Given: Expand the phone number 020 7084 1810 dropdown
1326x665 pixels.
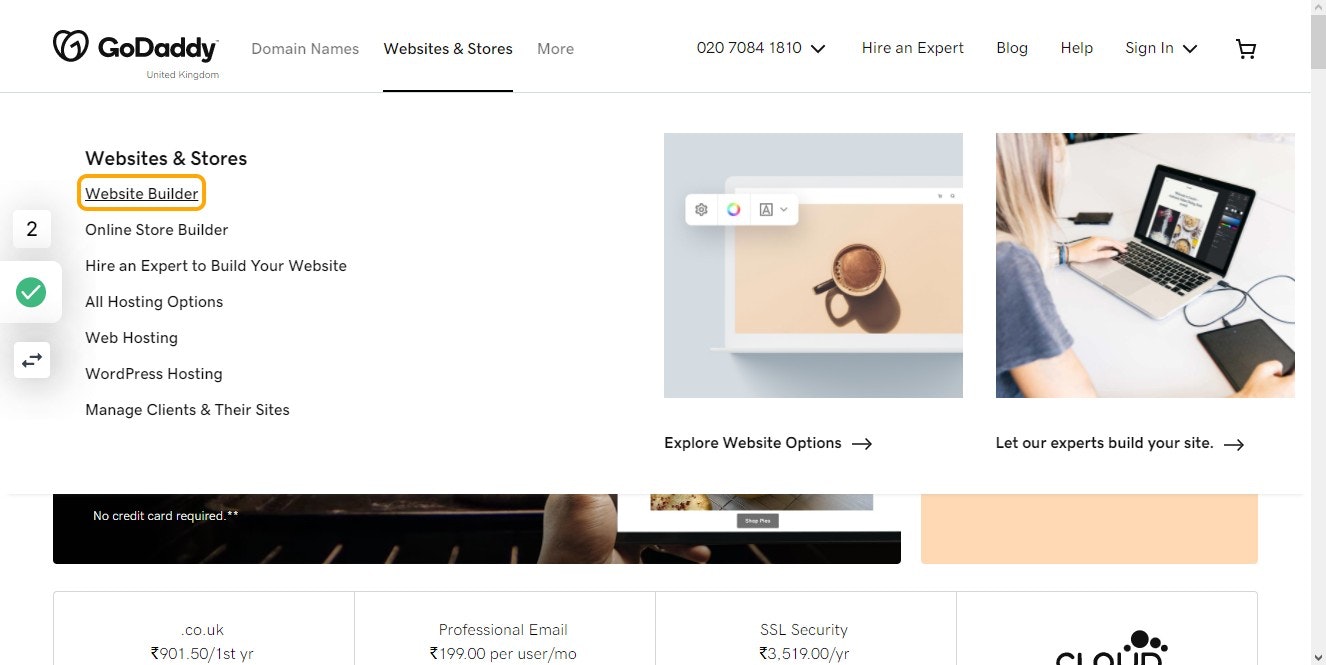Looking at the screenshot, I should pyautogui.click(x=818, y=49).
